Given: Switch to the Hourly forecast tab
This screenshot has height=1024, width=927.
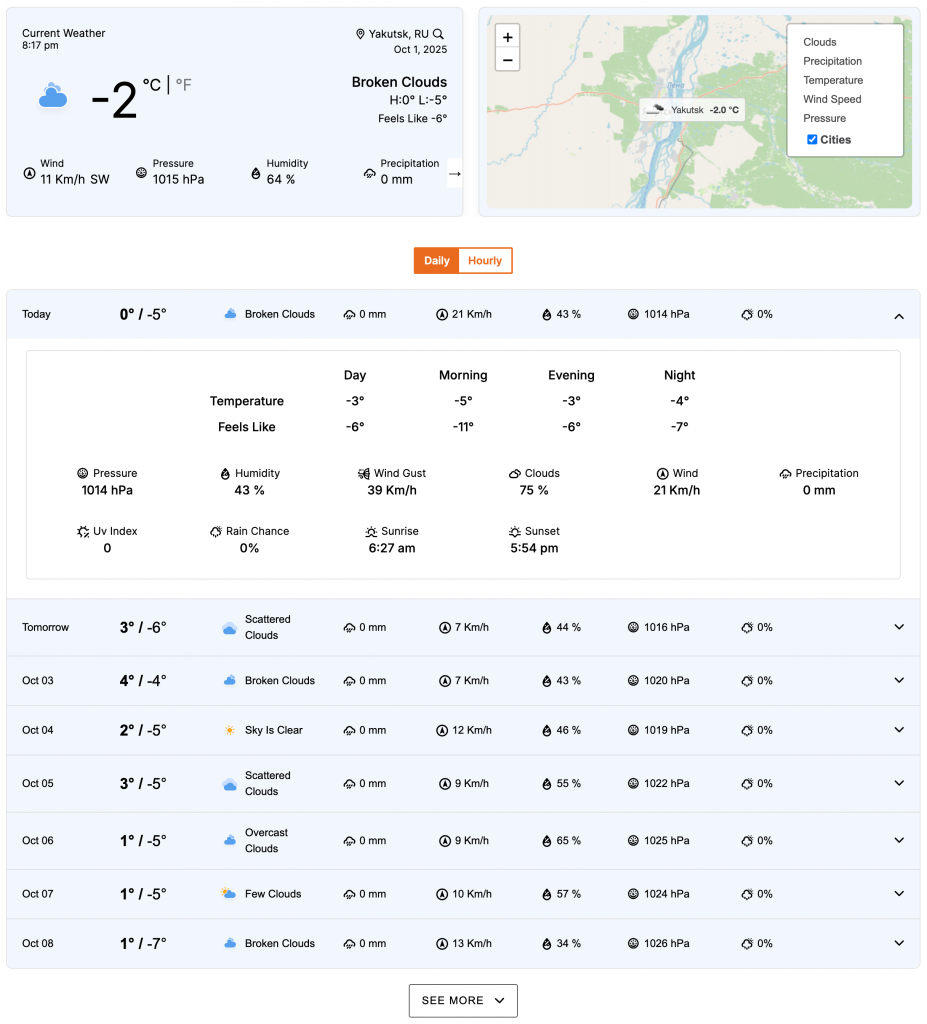Looking at the screenshot, I should [x=485, y=261].
